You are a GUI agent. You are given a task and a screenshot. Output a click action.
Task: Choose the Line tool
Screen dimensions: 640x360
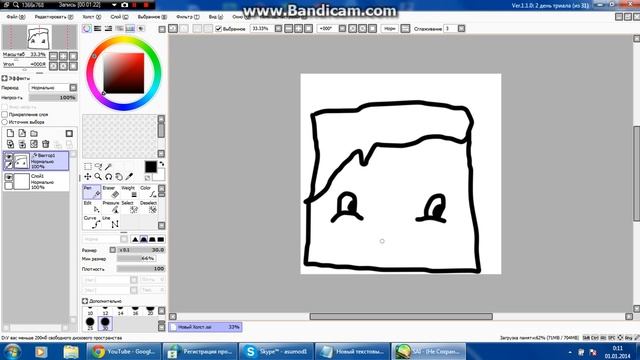tap(110, 222)
